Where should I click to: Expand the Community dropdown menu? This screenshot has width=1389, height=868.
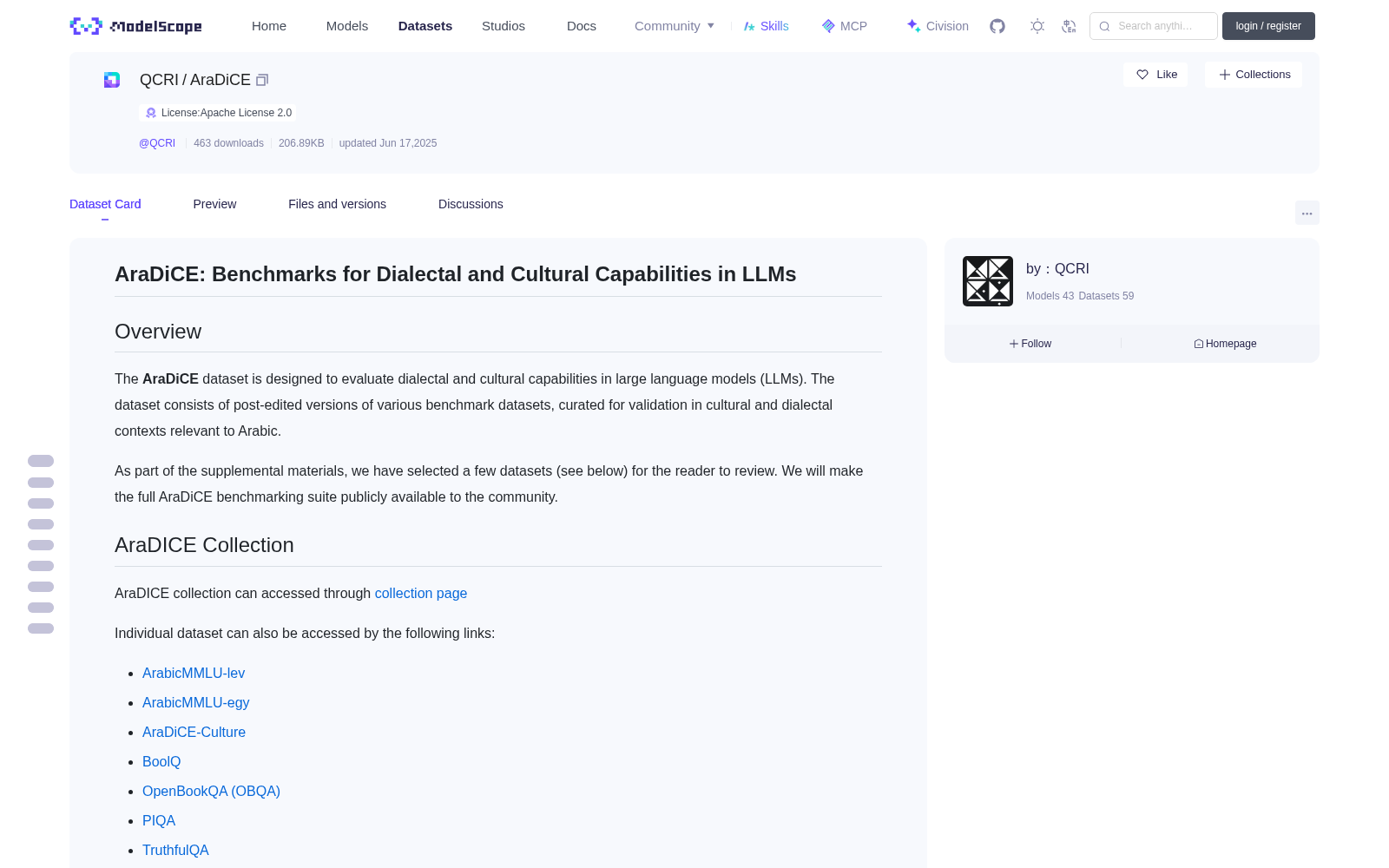(x=675, y=26)
